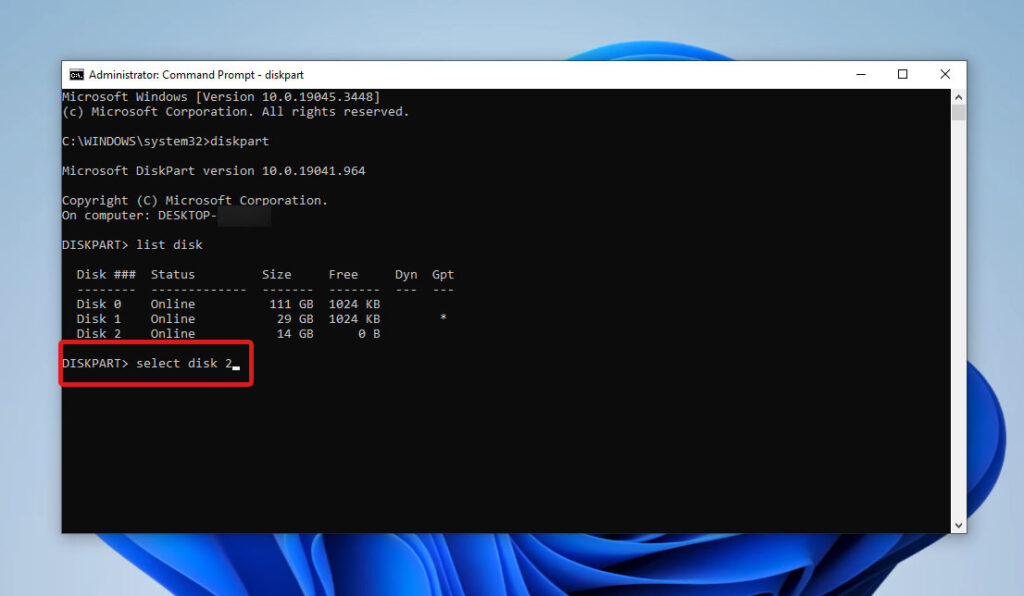Click the maximize window icon
The width and height of the screenshot is (1024, 596).
(903, 74)
